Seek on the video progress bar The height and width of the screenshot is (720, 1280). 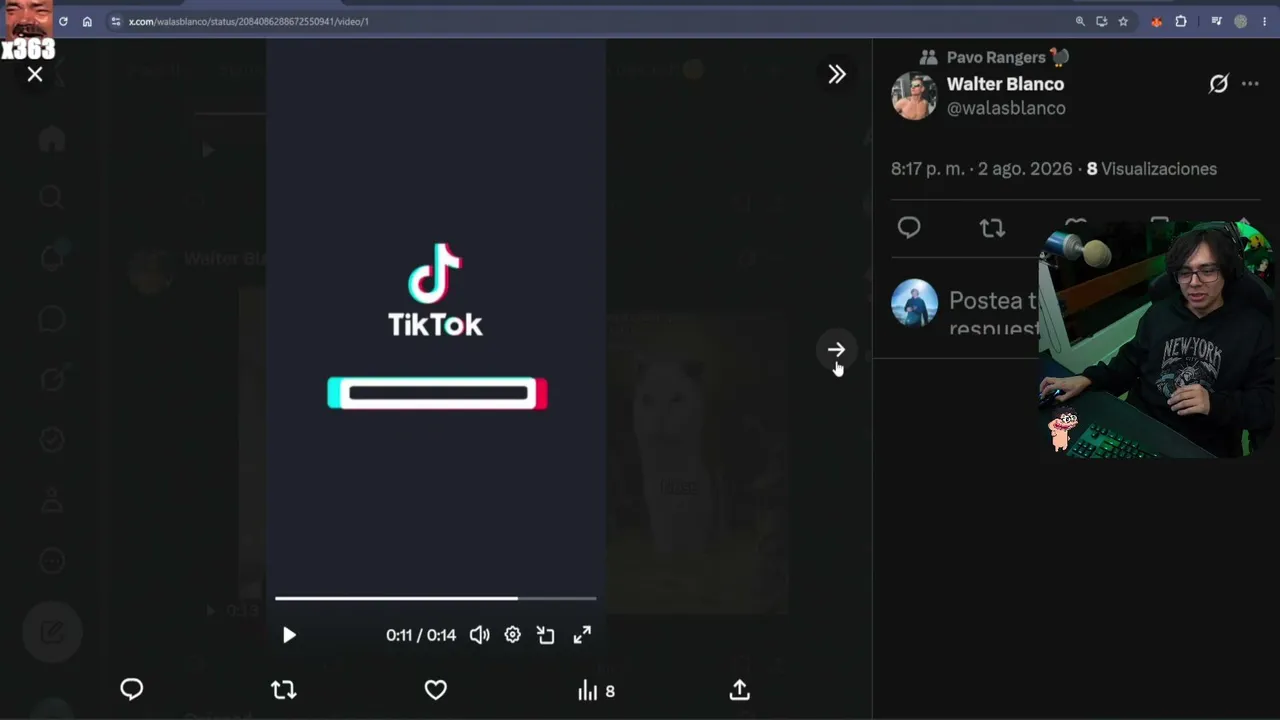click(436, 598)
